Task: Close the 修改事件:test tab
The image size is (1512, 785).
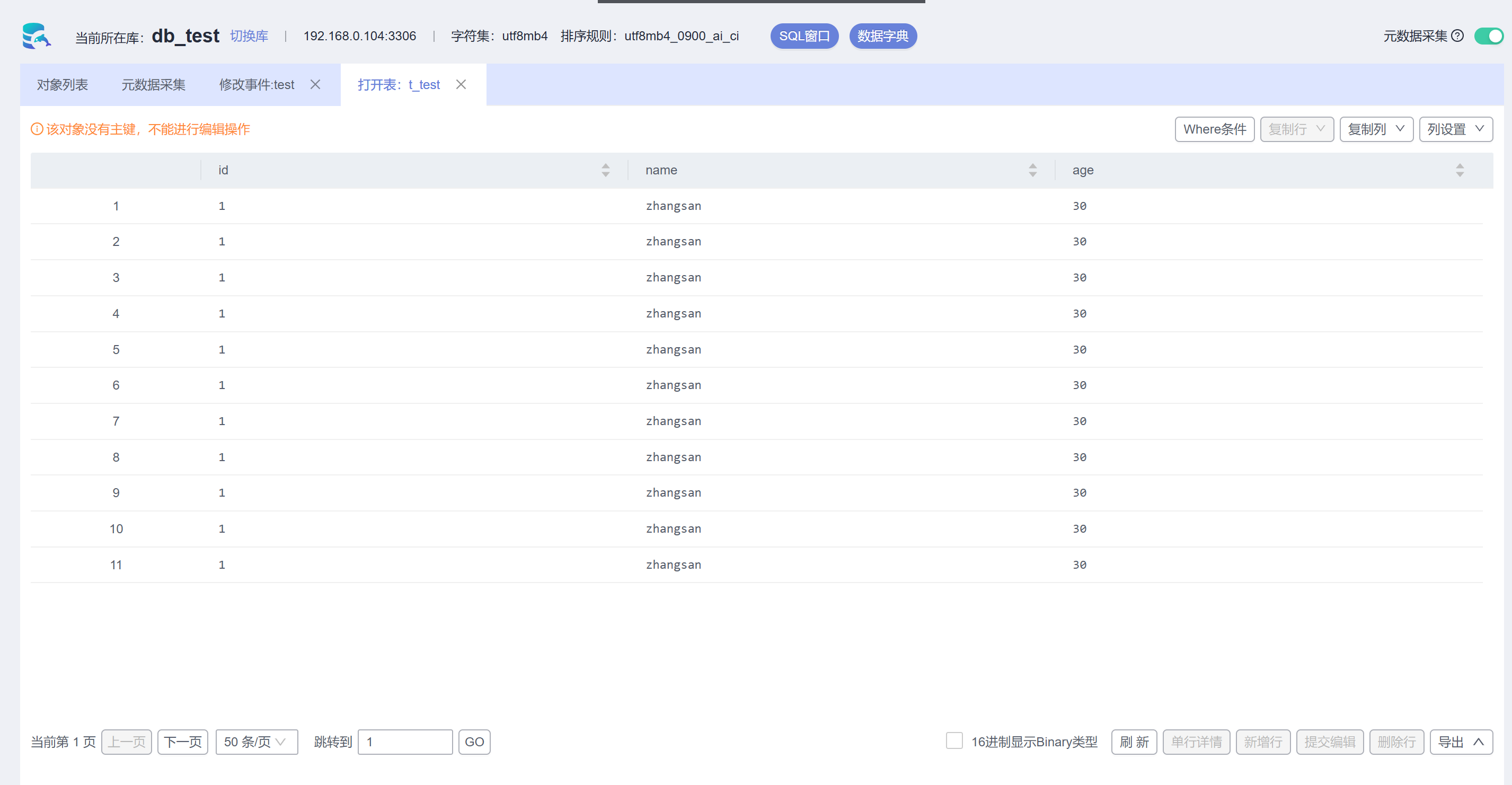Action: [315, 85]
